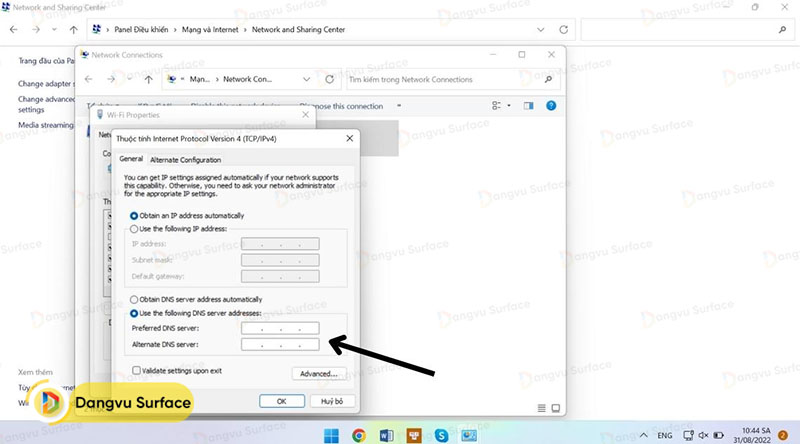Open toolbar overflow arrow after Diagnose this connection
Screen dimensions: 800x444
[399, 106]
